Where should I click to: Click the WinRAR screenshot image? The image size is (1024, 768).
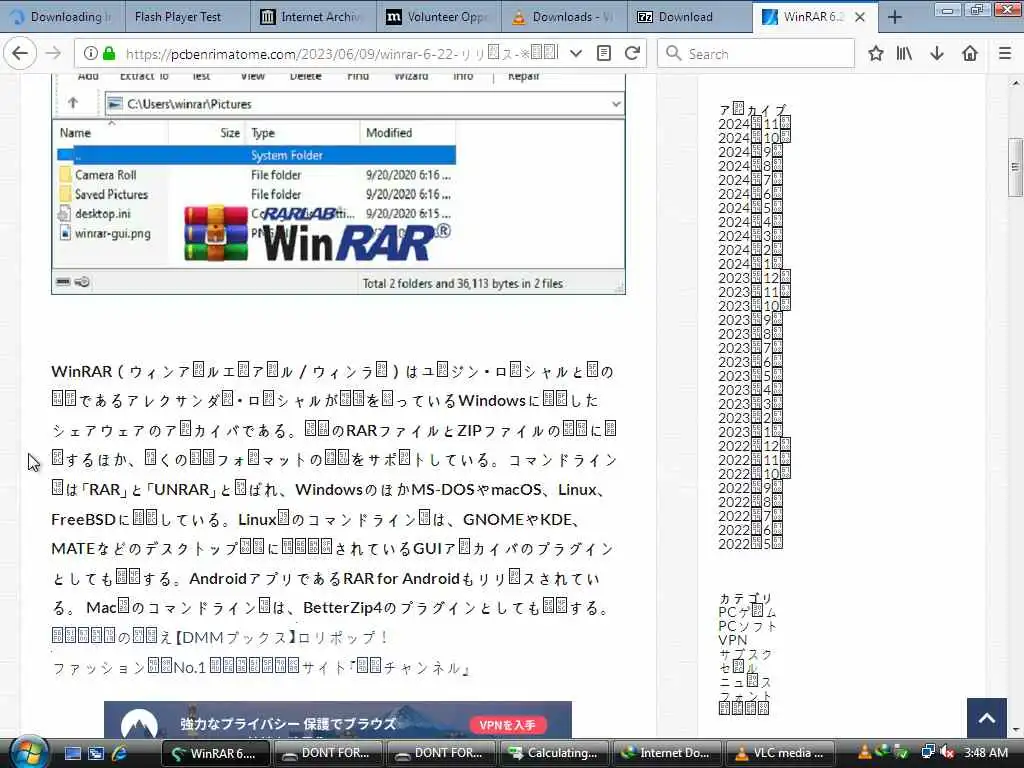[x=338, y=184]
